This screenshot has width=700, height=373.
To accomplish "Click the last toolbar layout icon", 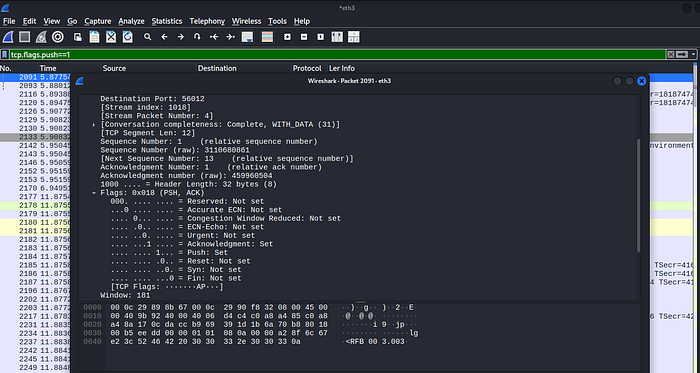I will (354, 37).
